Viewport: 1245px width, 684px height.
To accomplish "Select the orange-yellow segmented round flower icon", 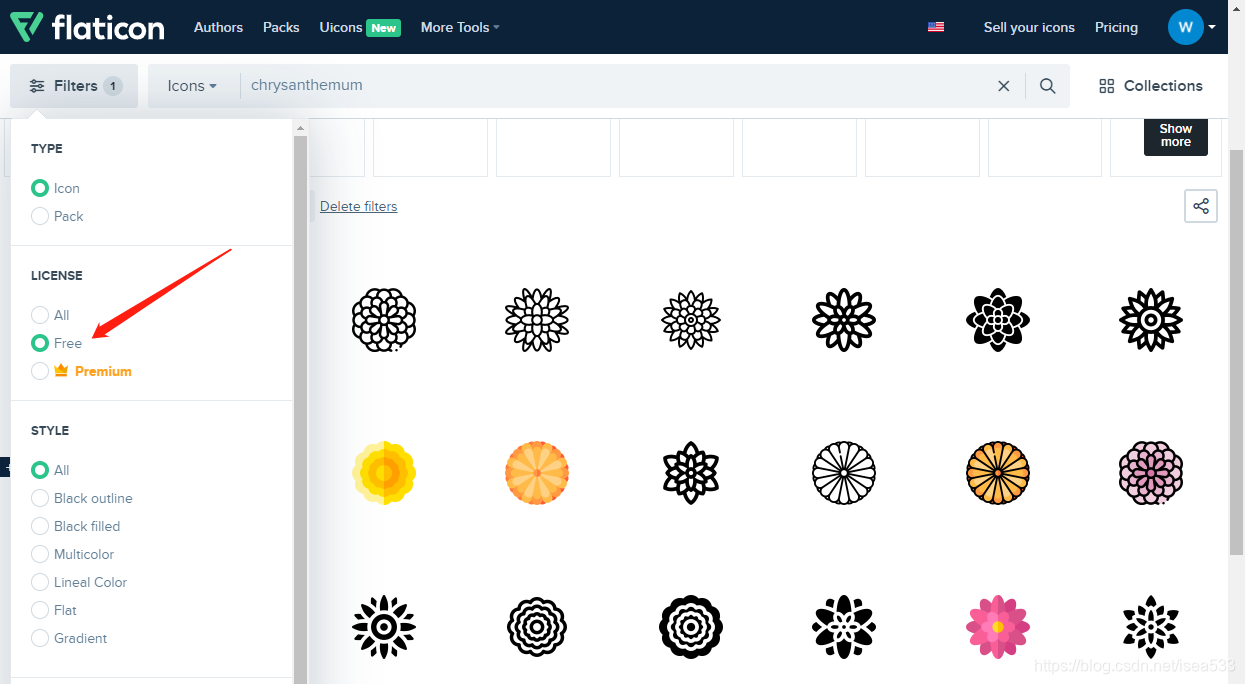I will pos(998,472).
